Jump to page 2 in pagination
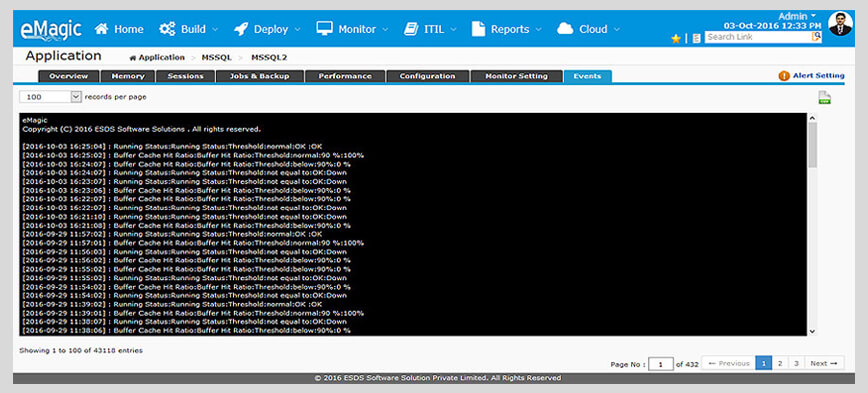 [779, 363]
